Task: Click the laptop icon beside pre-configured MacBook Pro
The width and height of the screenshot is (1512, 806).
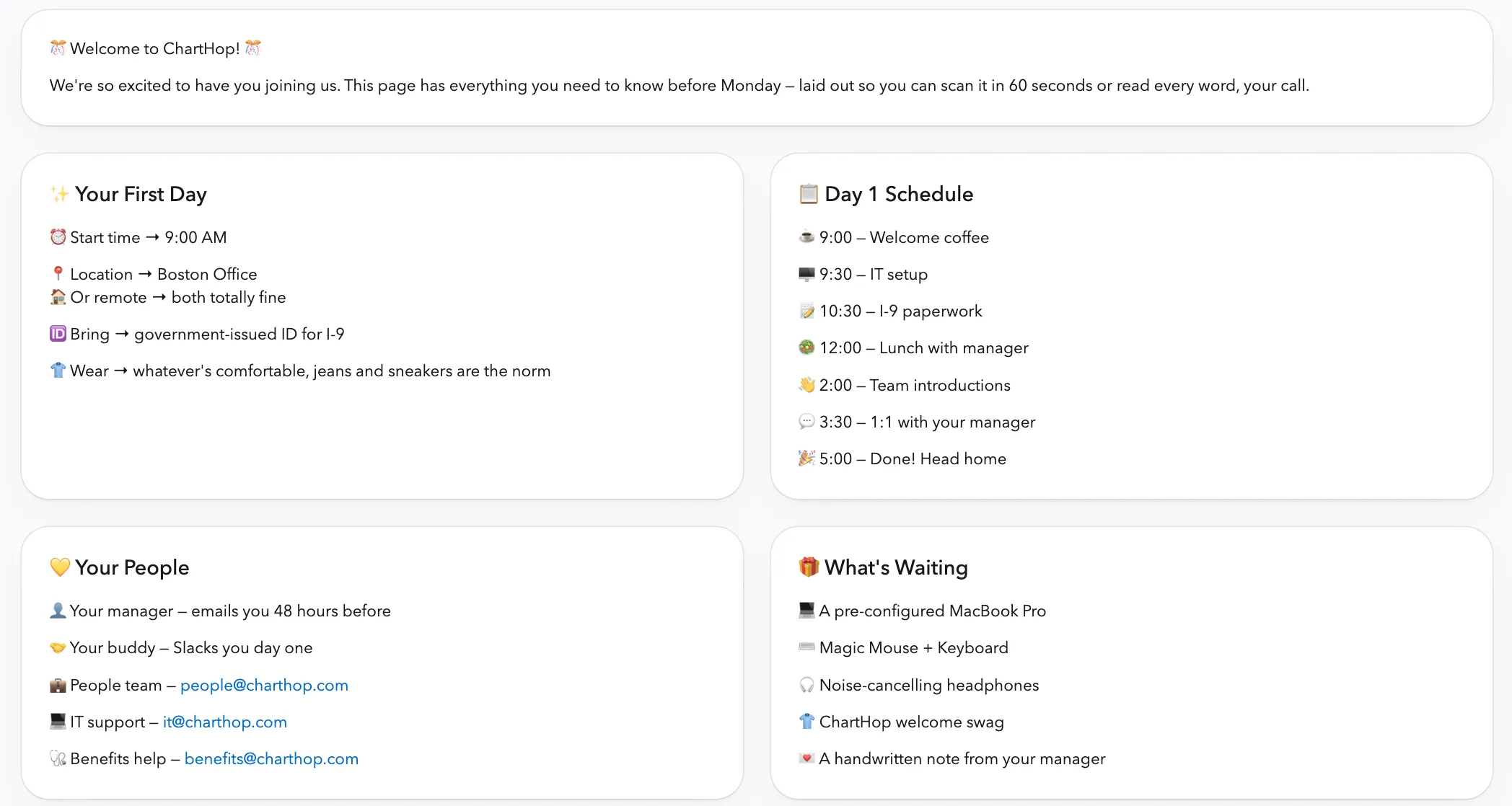Action: [806, 611]
